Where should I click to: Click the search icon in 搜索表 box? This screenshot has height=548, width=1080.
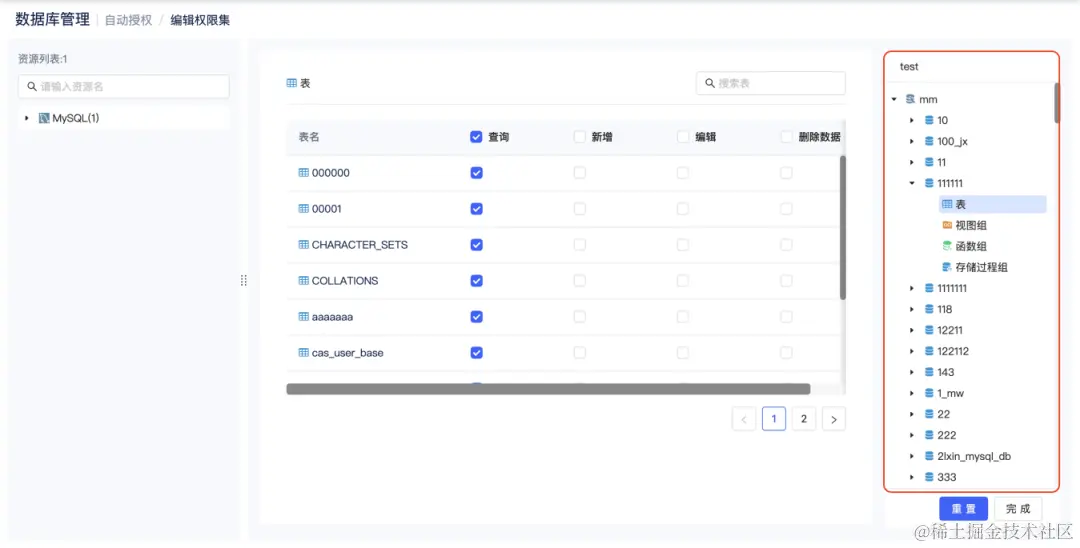(x=709, y=83)
